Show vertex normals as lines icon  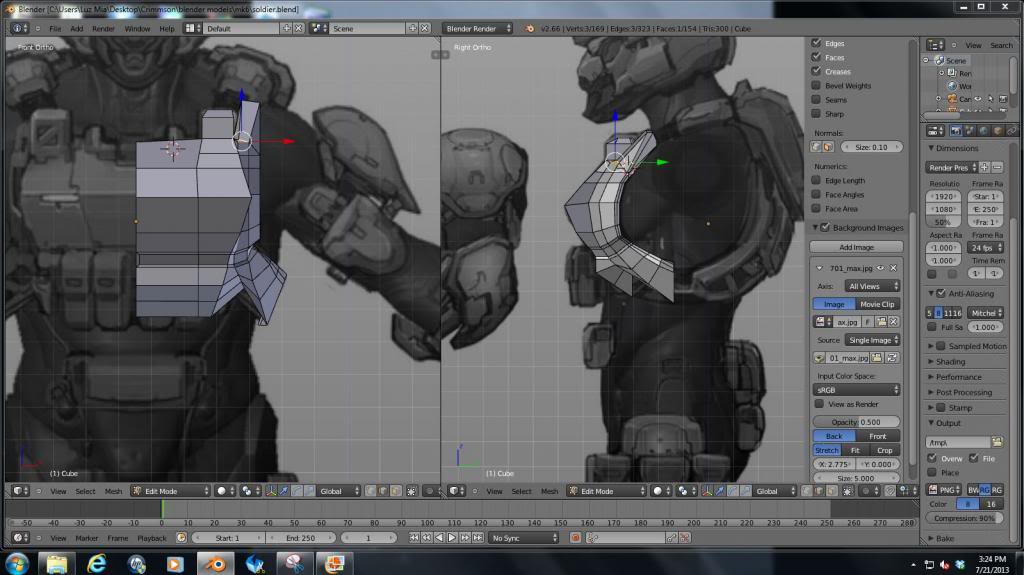tap(816, 147)
